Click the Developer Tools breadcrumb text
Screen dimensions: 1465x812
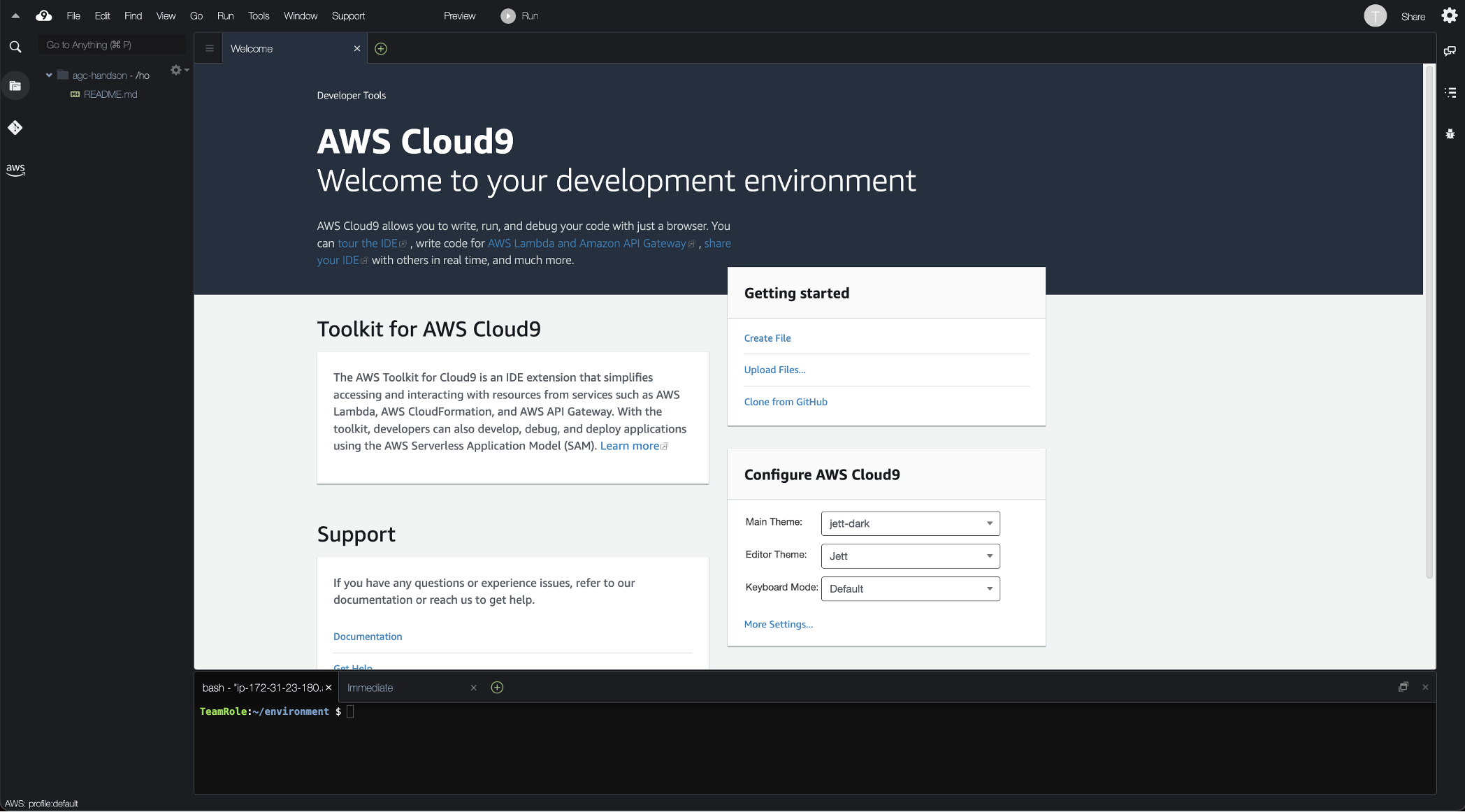coord(351,95)
